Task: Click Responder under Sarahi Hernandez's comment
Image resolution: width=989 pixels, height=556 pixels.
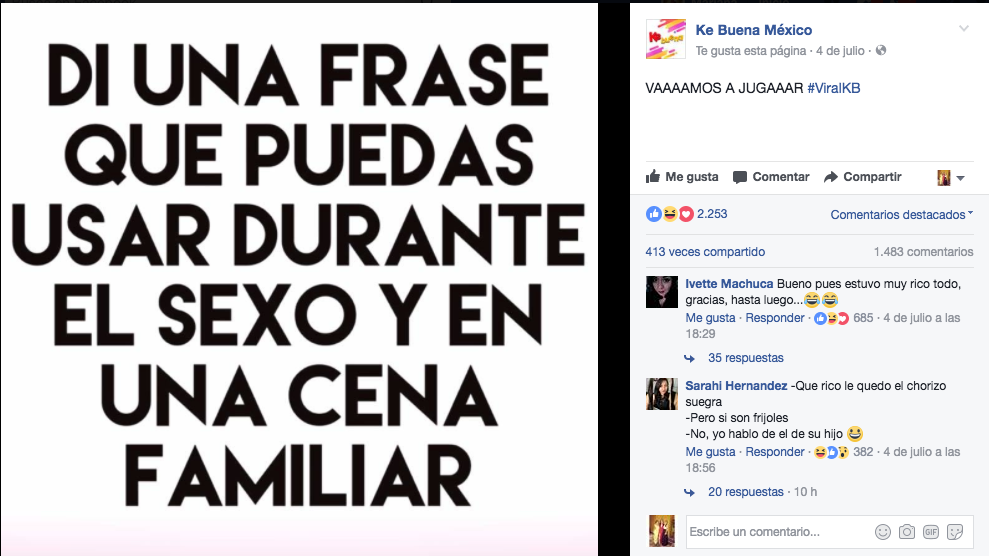Action: click(775, 452)
